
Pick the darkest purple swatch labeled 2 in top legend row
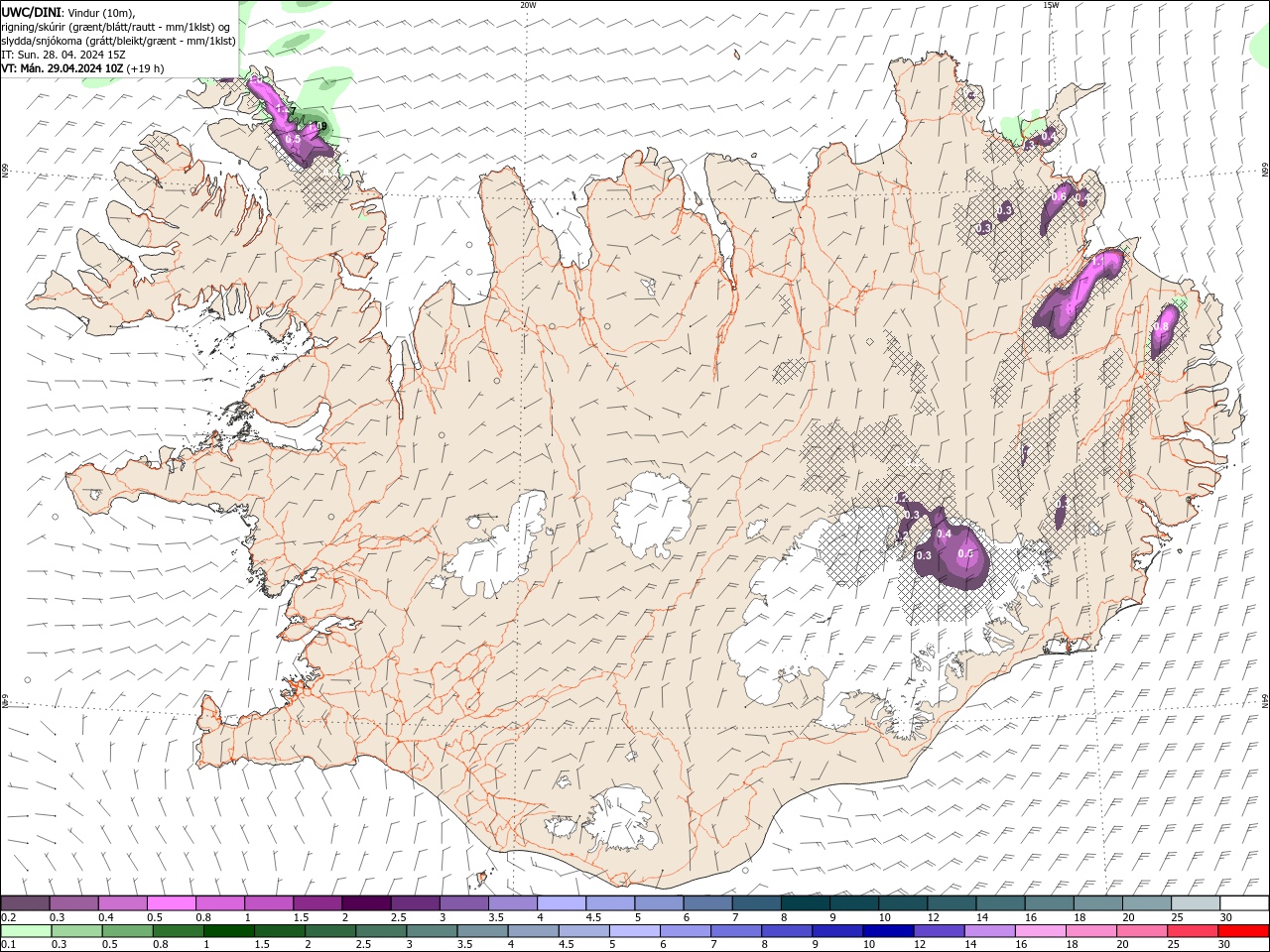[x=366, y=903]
